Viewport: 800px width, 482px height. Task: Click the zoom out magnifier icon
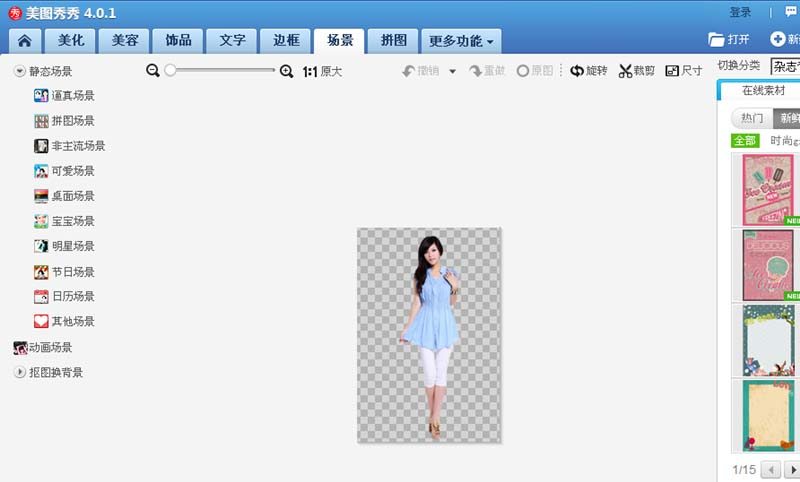(153, 70)
